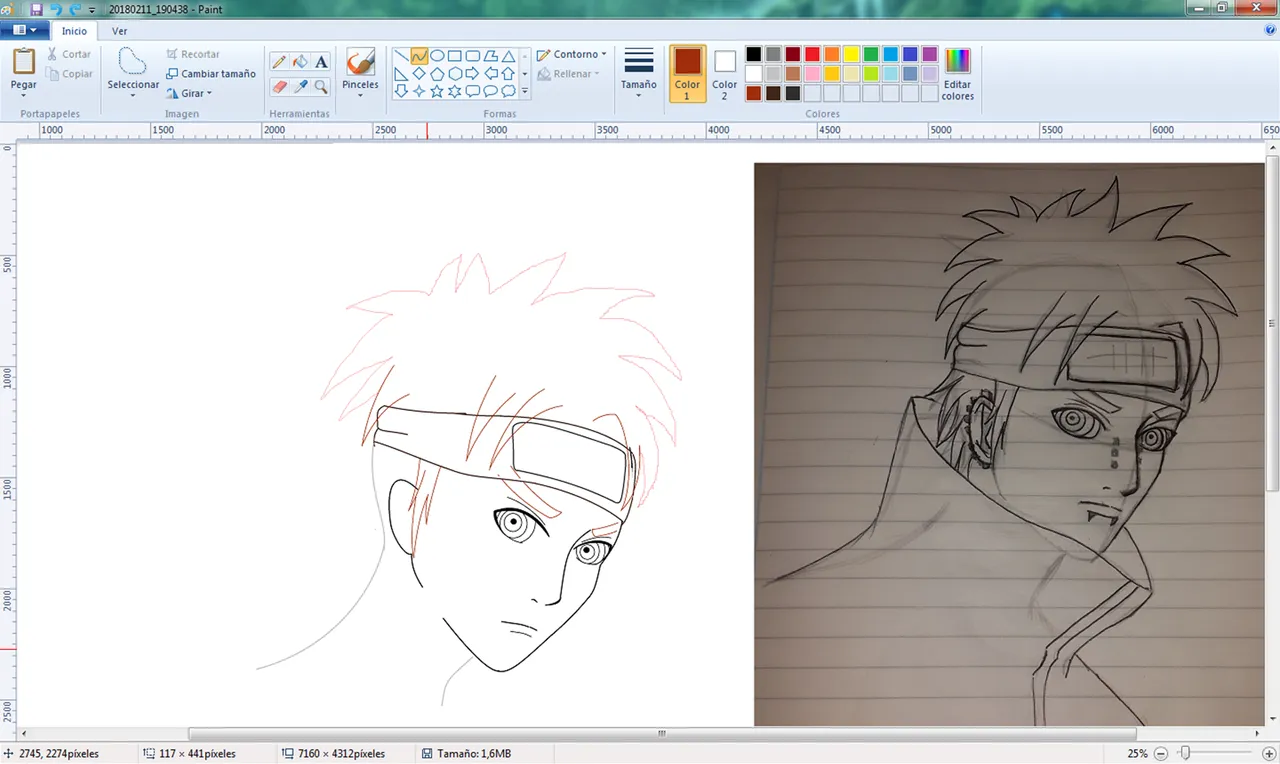Screen dimensions: 1280x764
Task: Select the Magnifier tool
Action: 321,87
